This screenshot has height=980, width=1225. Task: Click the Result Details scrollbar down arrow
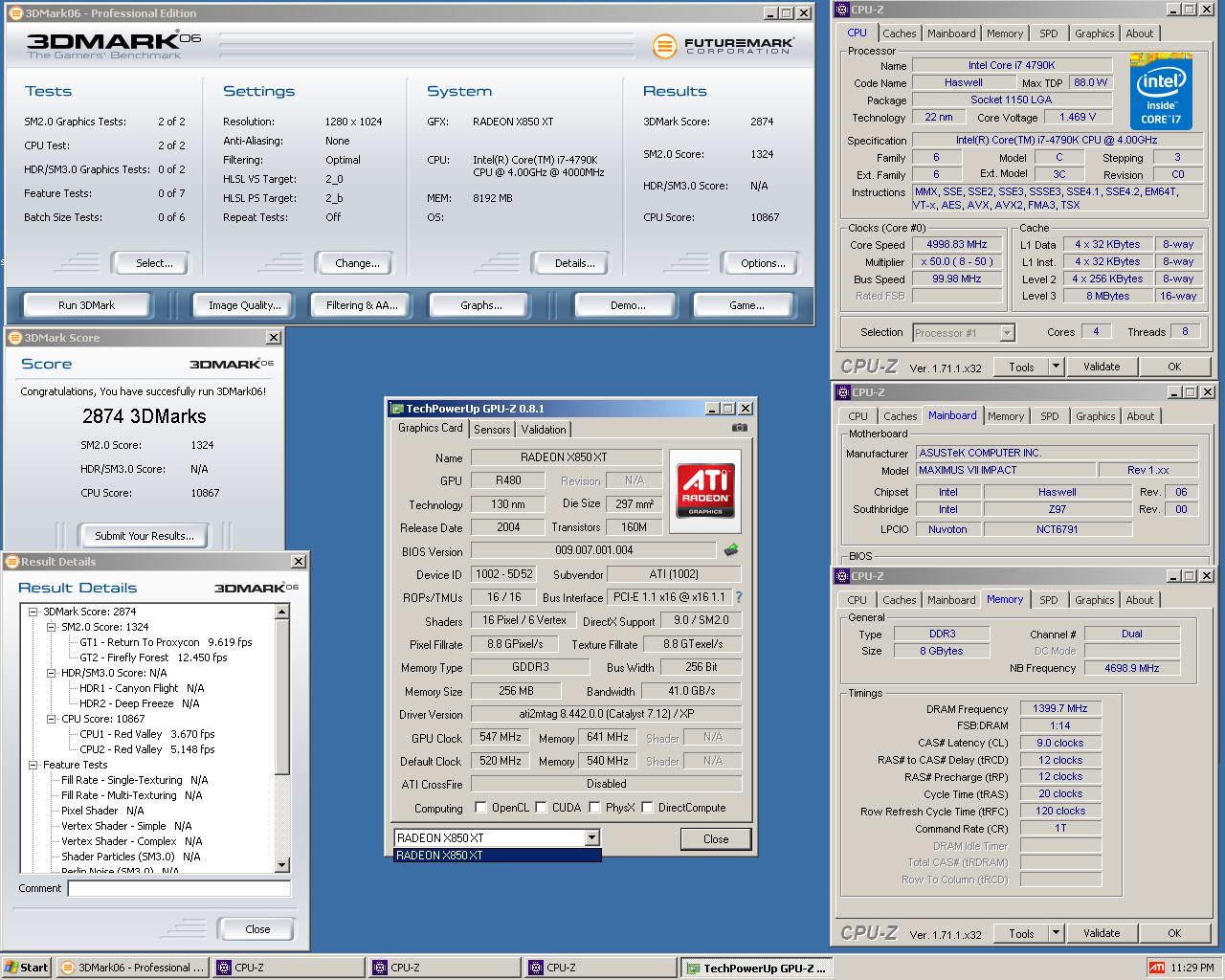point(281,864)
